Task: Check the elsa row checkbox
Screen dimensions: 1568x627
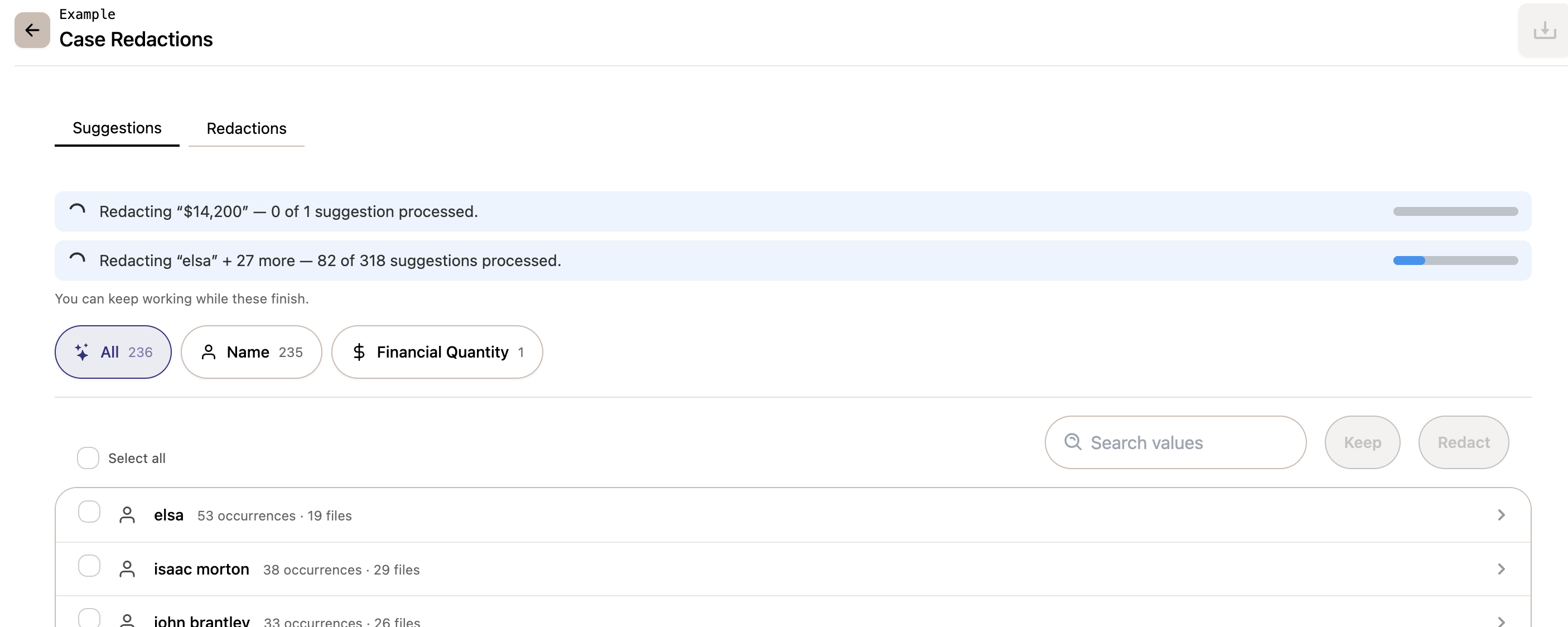Action: (x=89, y=512)
